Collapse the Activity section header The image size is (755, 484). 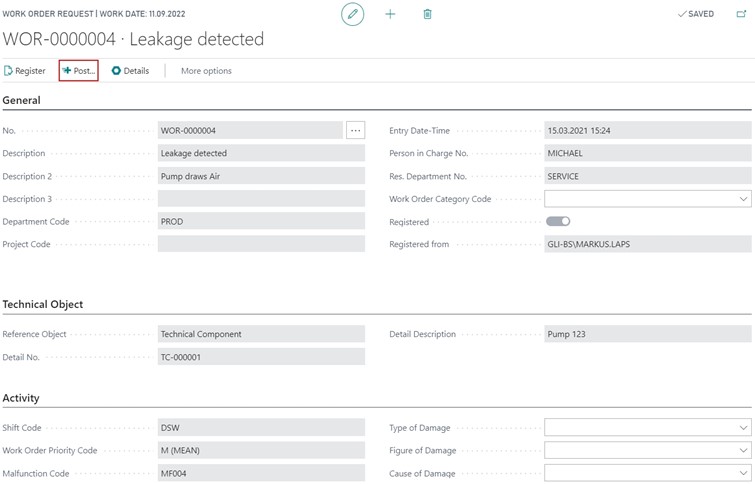21,398
